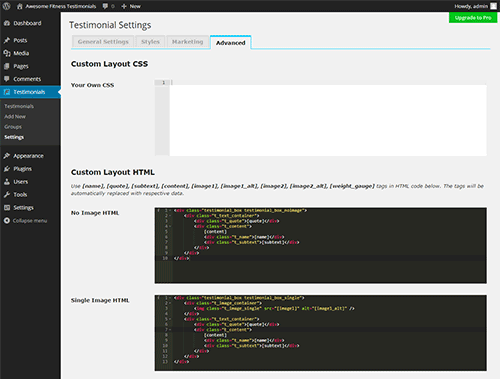Image resolution: width=500 pixels, height=379 pixels.
Task: Click the Posts pushpin icon
Action: (x=7, y=40)
